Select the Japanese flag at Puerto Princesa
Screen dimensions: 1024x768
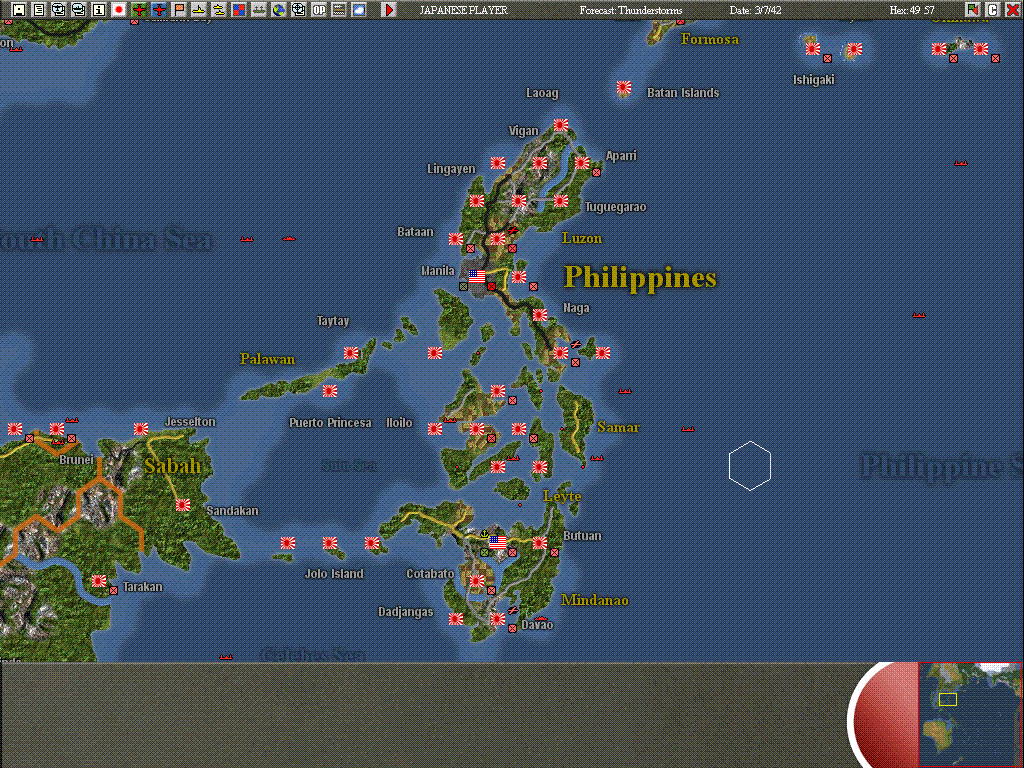[x=330, y=391]
